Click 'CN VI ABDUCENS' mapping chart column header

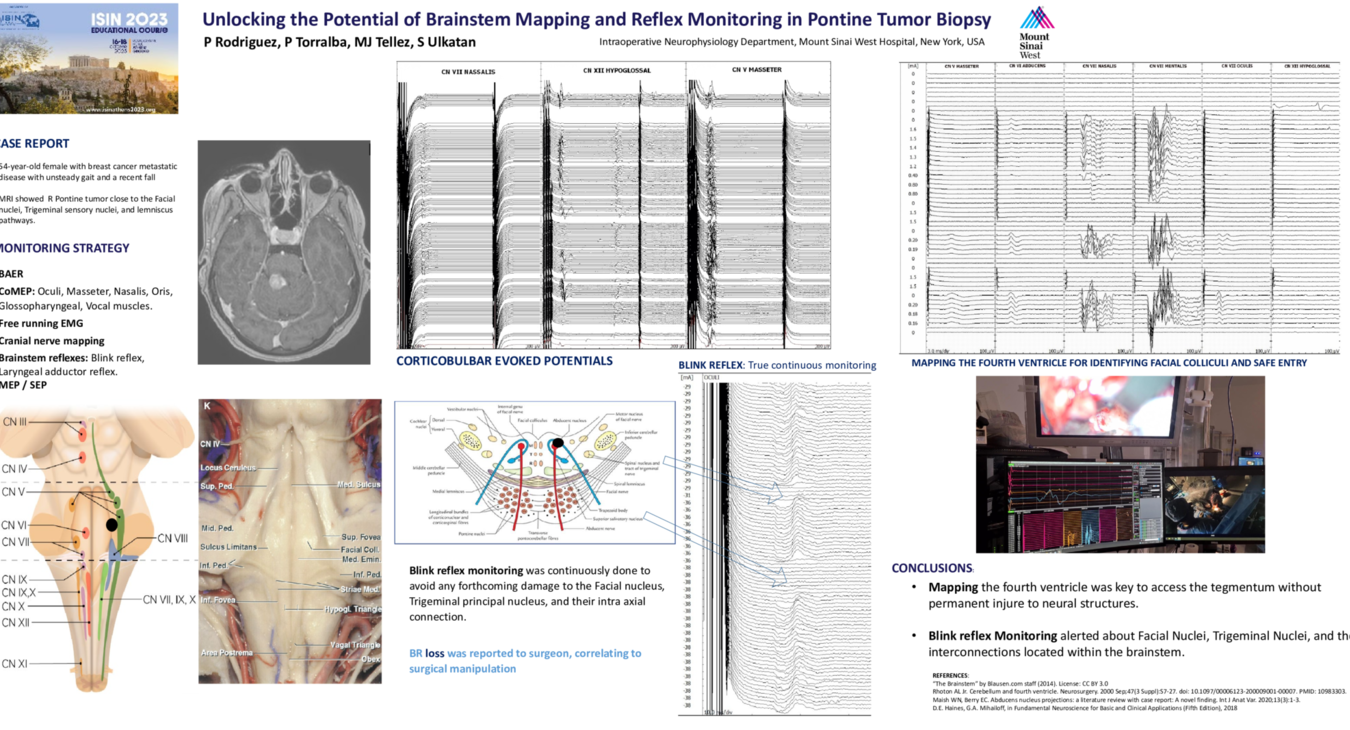1028,67
